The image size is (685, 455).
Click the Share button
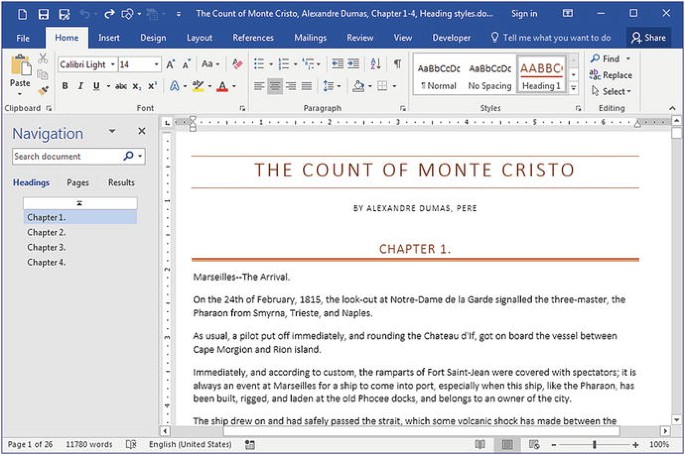coord(648,38)
